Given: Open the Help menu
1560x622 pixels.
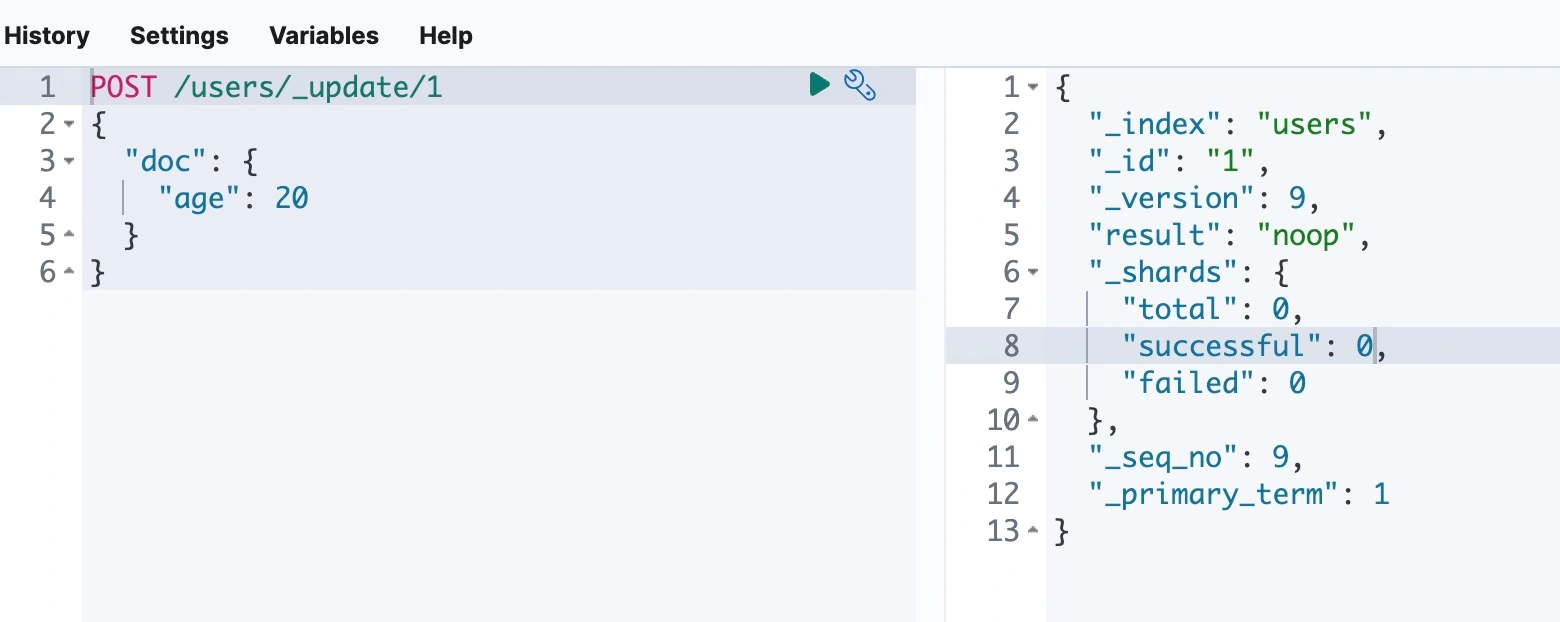Looking at the screenshot, I should point(446,36).
